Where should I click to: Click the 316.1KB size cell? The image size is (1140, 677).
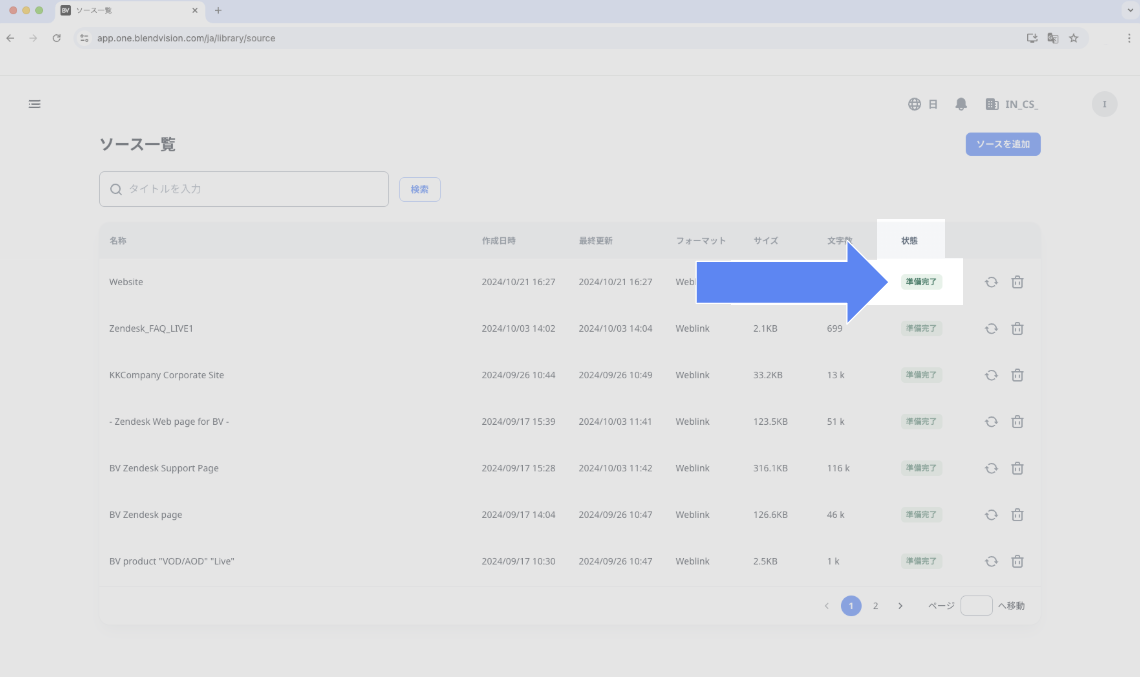[x=771, y=468]
